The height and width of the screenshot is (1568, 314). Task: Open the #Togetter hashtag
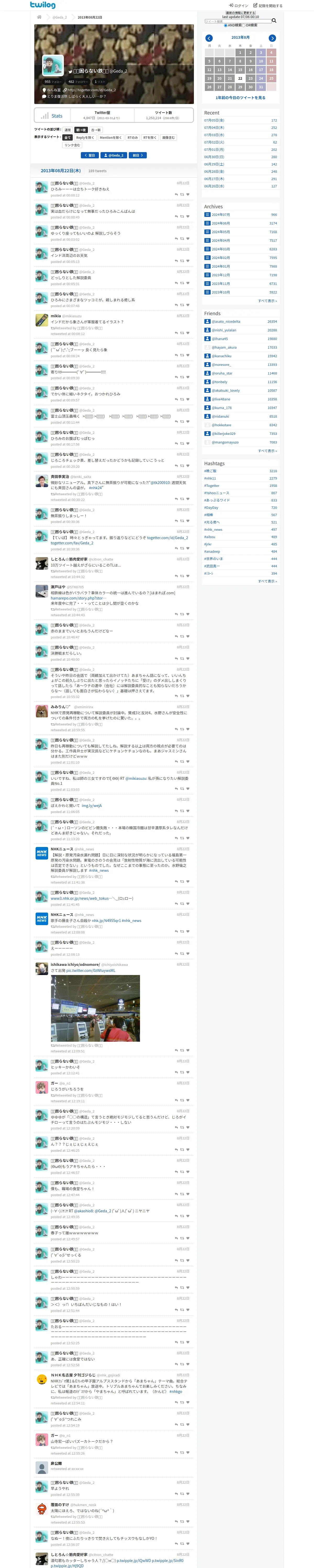point(212,486)
